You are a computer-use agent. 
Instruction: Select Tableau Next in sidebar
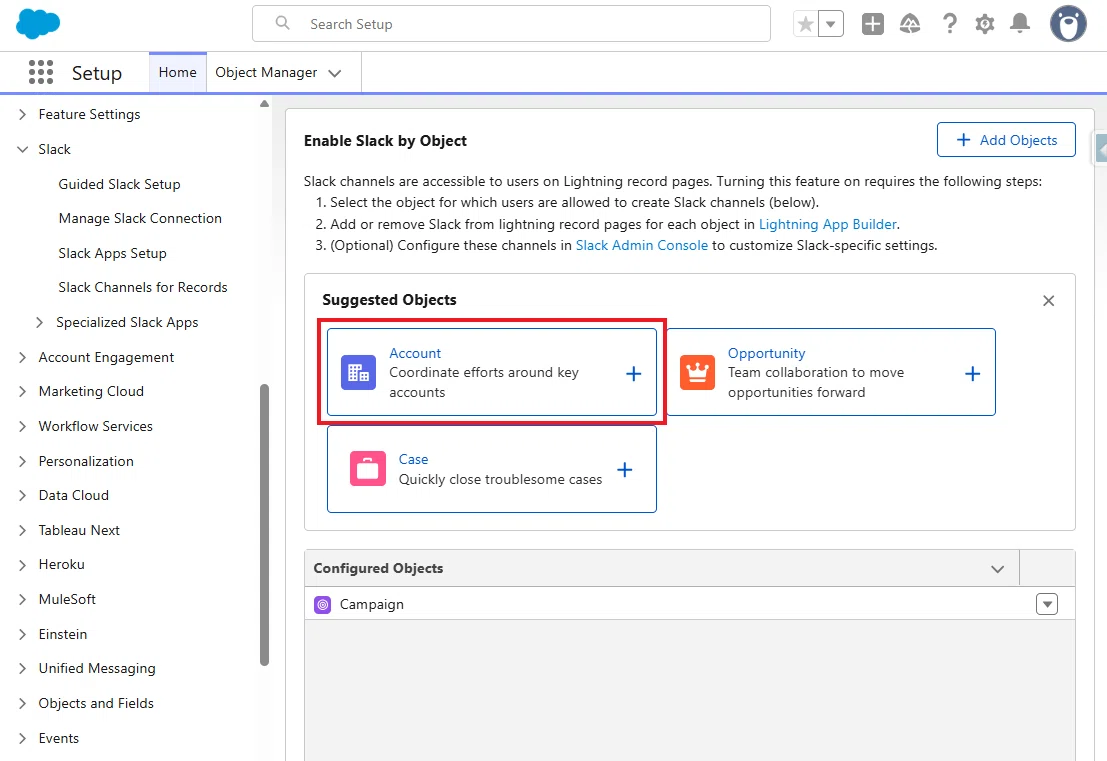(x=79, y=530)
